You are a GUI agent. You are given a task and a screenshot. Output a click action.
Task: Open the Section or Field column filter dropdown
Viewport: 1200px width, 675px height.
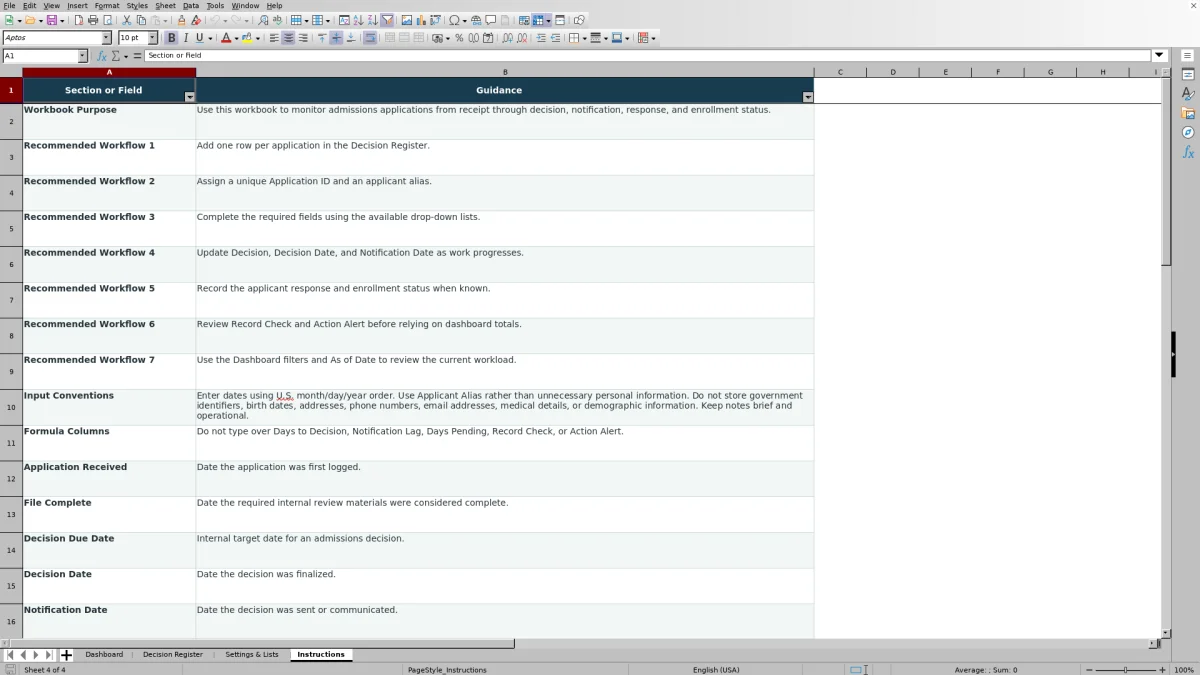click(x=190, y=97)
